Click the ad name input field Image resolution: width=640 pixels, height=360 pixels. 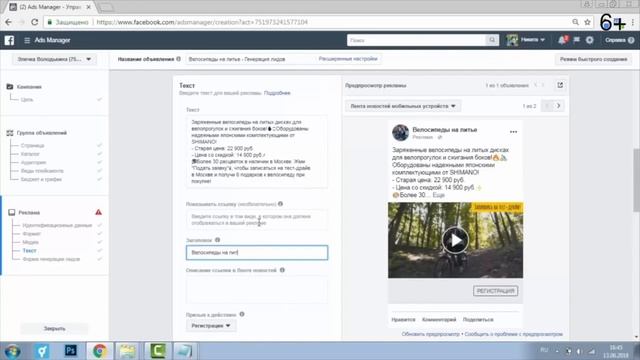250,59
